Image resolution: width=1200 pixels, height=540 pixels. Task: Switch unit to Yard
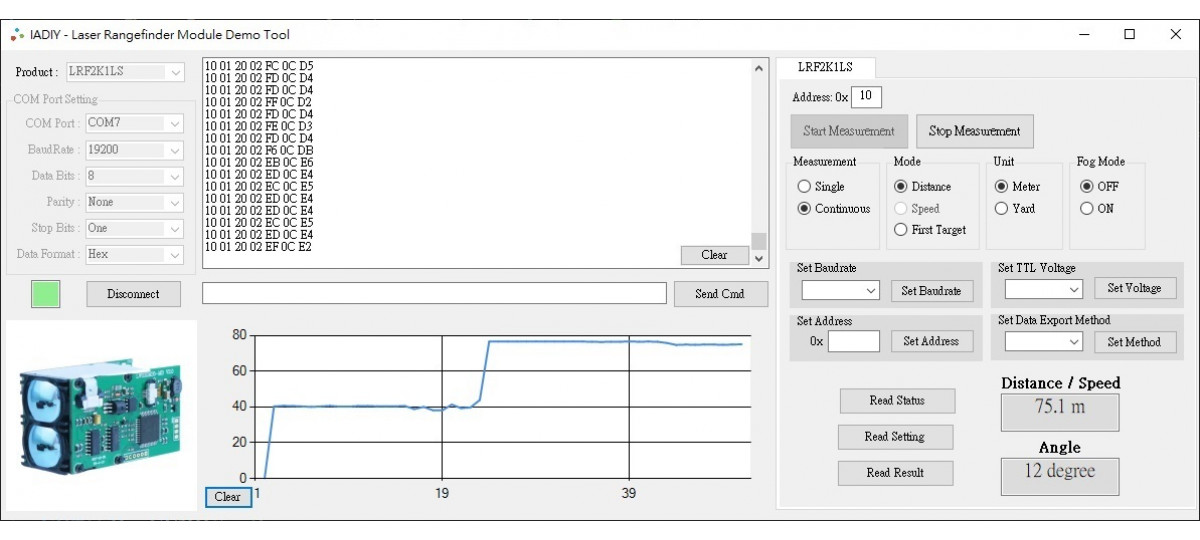[1001, 209]
